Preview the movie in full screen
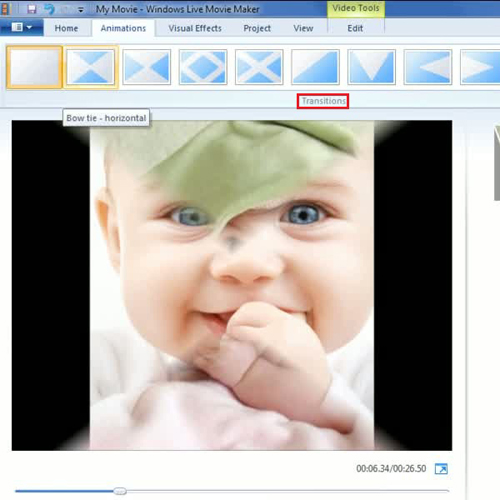The width and height of the screenshot is (500, 500). pyautogui.click(x=441, y=469)
